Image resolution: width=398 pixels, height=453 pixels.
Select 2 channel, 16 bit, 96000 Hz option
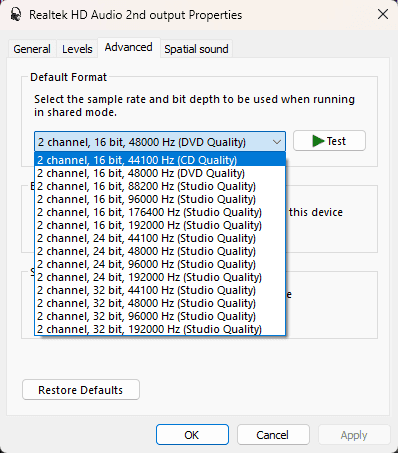tap(160, 199)
